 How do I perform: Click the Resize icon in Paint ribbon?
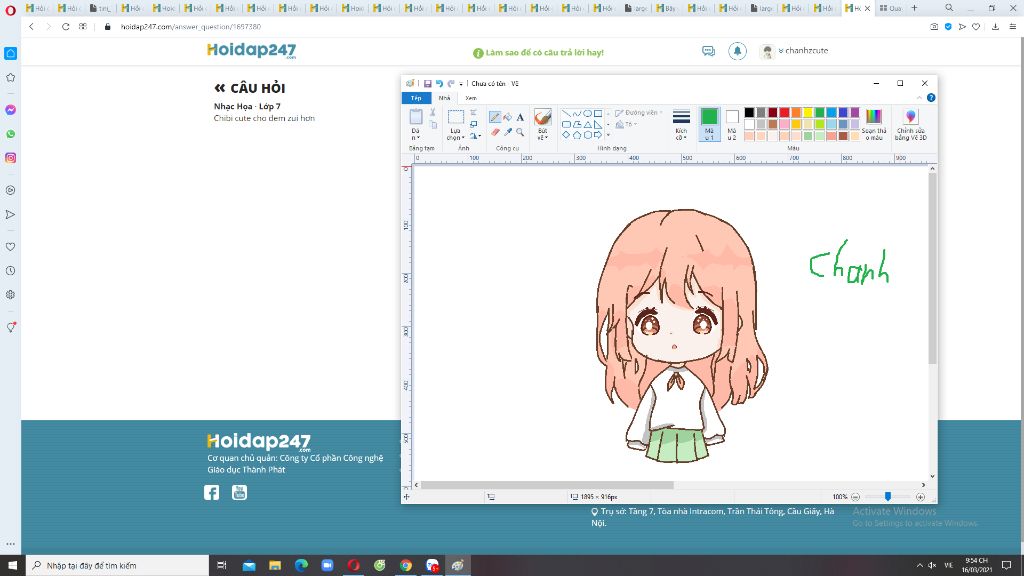[473, 124]
